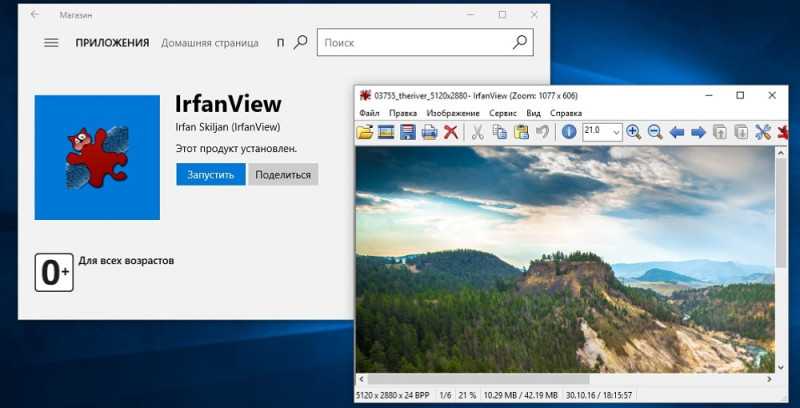The height and width of the screenshot is (408, 800).
Task: Copy the image with the copy icon
Action: coord(499,133)
